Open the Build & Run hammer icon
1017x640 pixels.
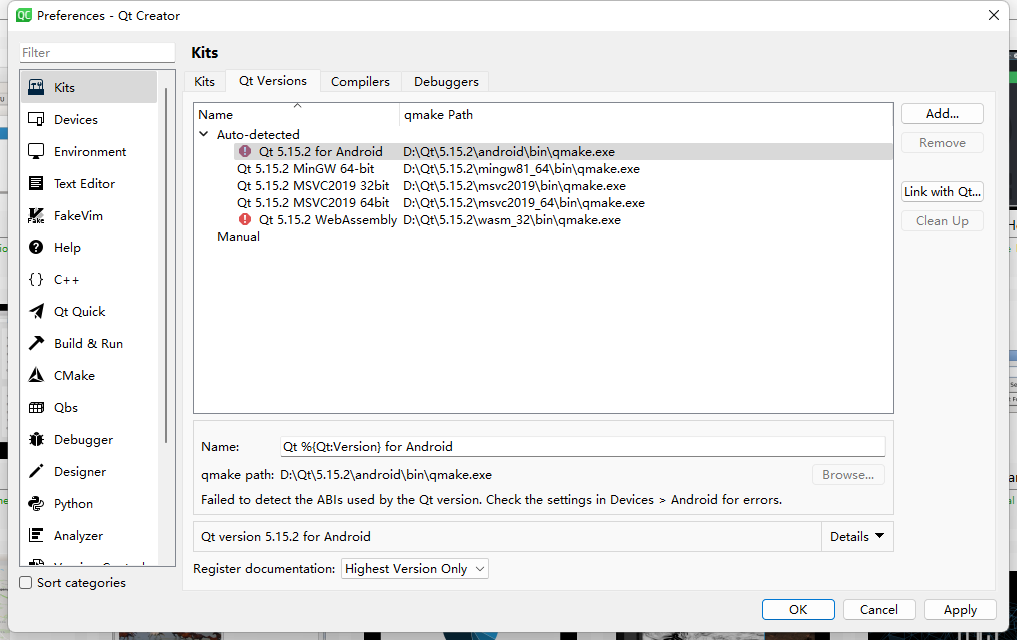pos(36,343)
